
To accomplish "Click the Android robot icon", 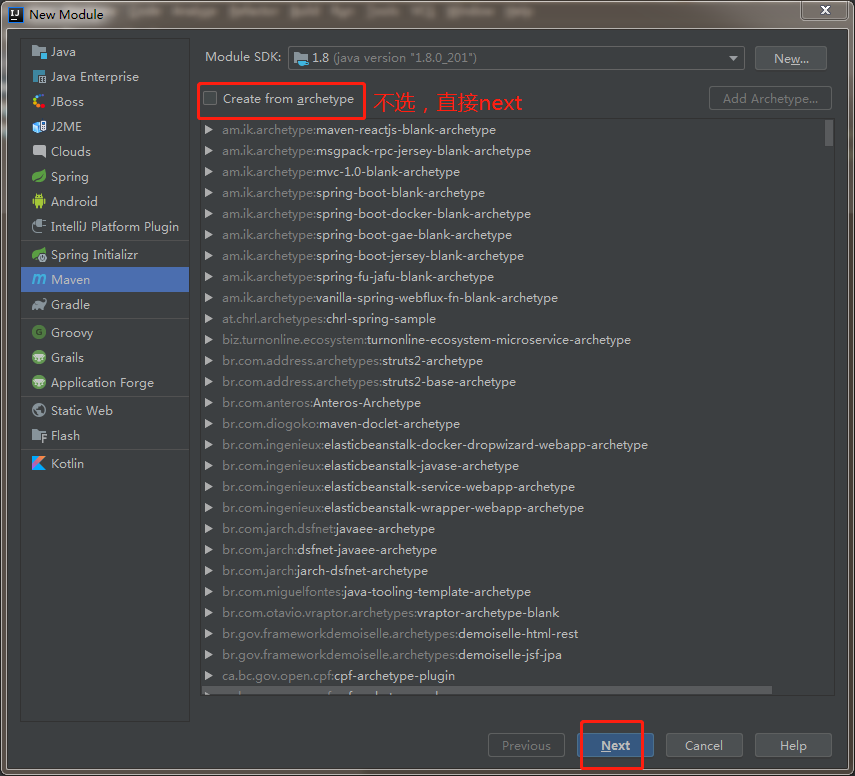I will pos(39,201).
